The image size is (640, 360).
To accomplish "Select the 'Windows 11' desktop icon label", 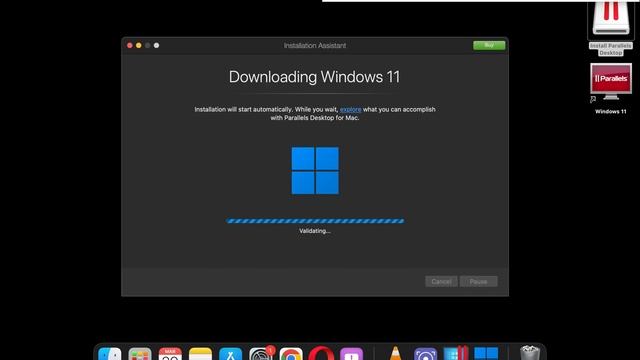I will pos(611,111).
